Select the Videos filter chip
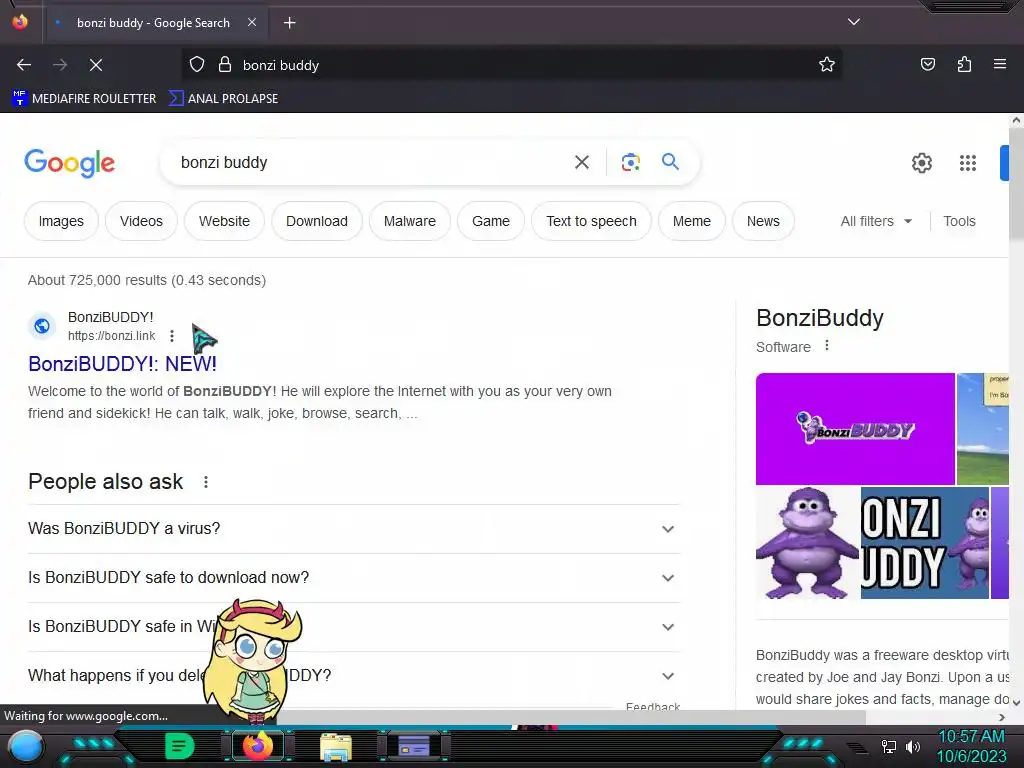The image size is (1024, 768). coord(141,221)
